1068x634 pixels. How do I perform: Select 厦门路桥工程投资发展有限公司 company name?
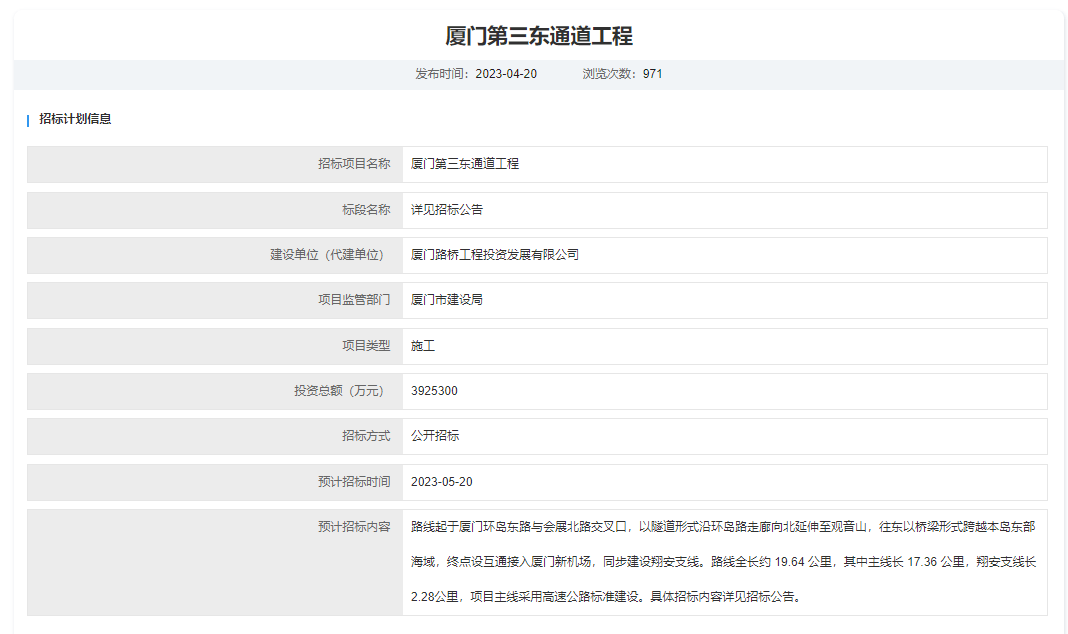494,255
